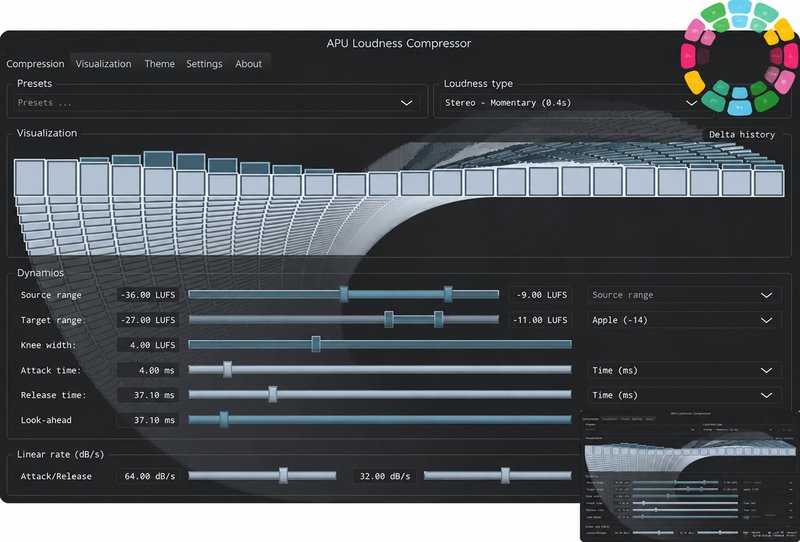Image resolution: width=800 pixels, height=542 pixels.
Task: Click the -27.00 LUFS target range field
Action: [x=148, y=320]
